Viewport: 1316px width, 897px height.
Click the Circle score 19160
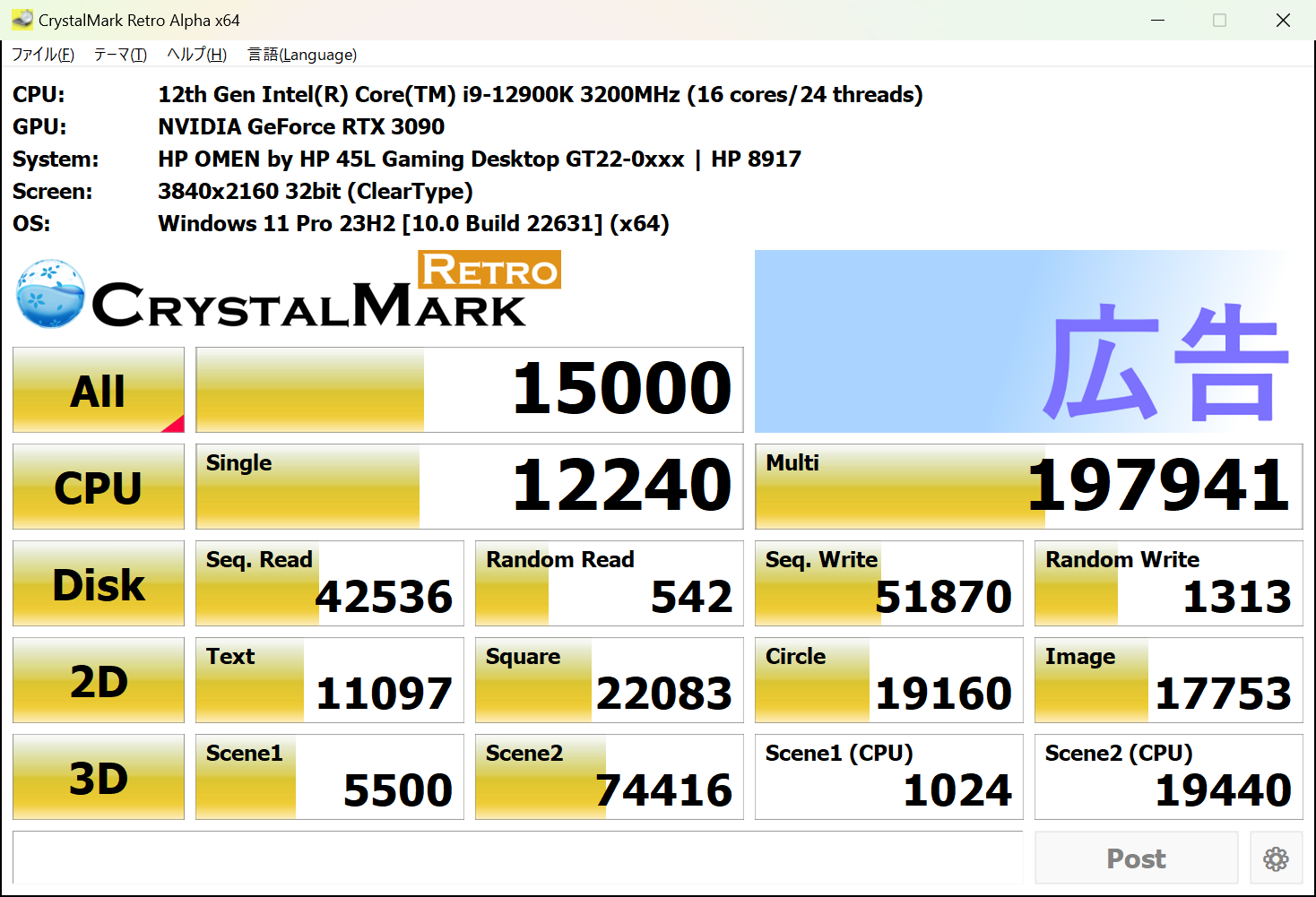[x=889, y=680]
